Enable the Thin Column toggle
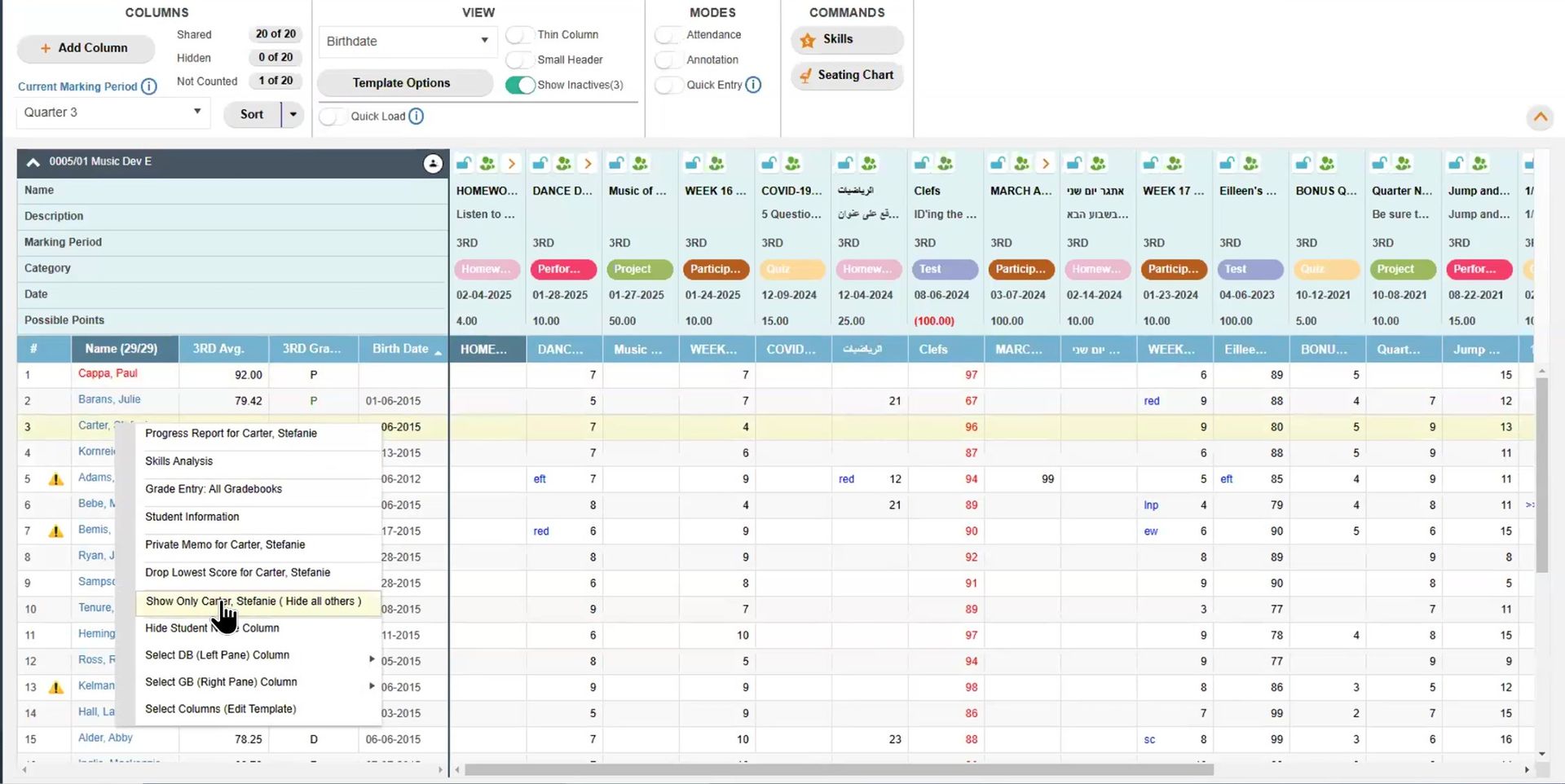The height and width of the screenshot is (784, 1565). click(x=519, y=35)
